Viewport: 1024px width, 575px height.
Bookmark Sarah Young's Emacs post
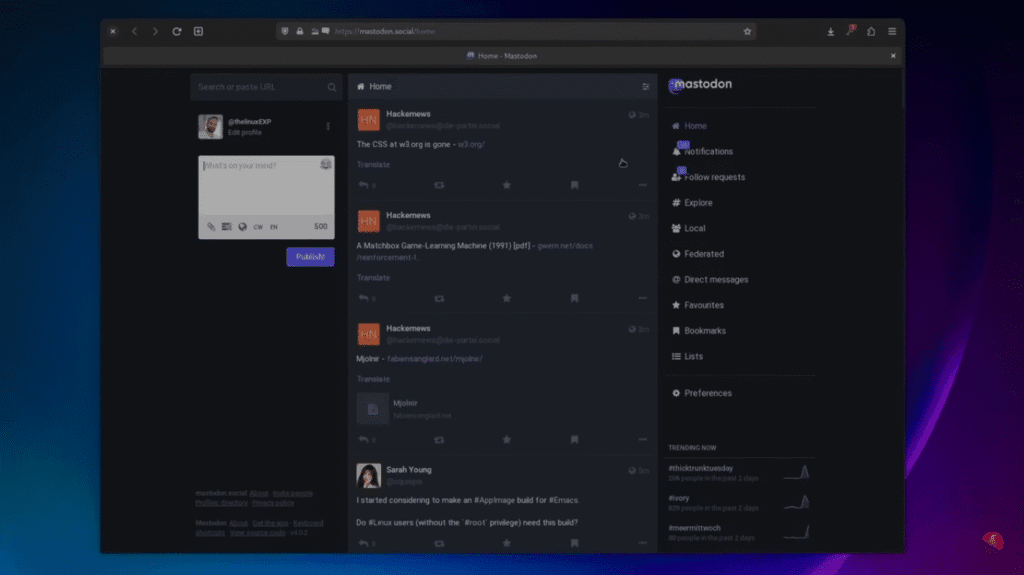(x=575, y=543)
